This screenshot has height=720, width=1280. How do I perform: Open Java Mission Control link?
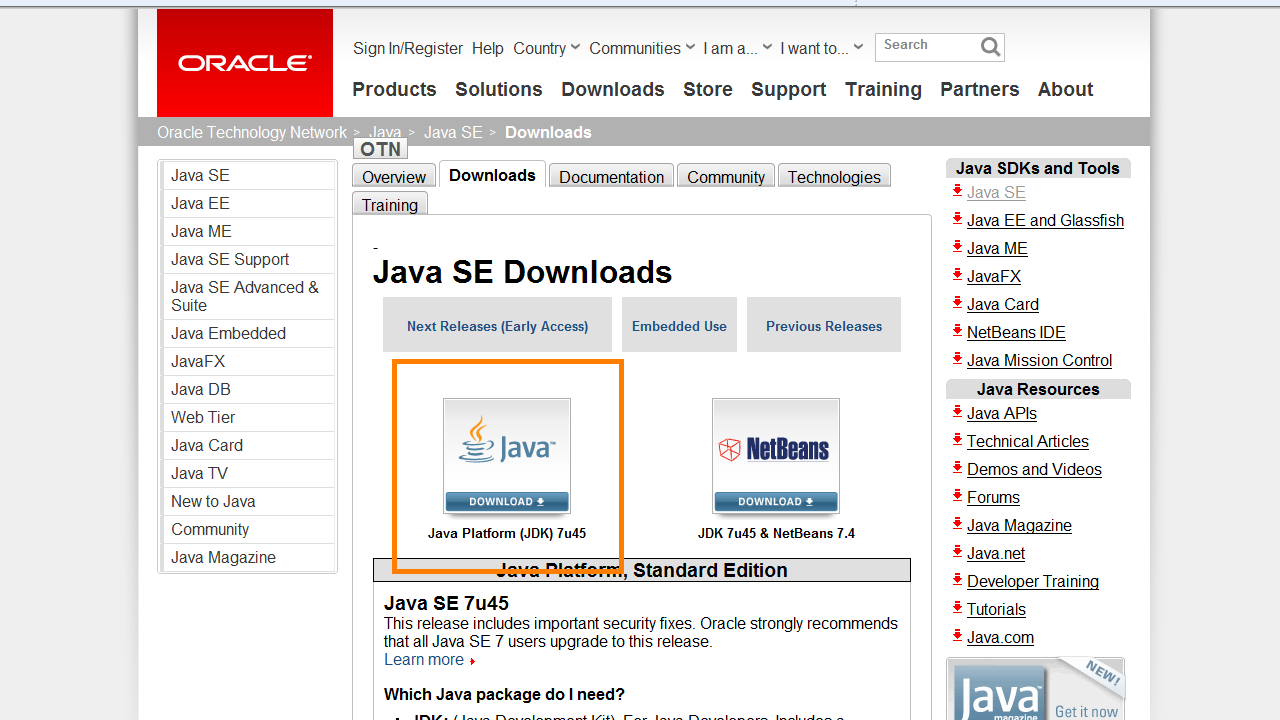click(1039, 360)
